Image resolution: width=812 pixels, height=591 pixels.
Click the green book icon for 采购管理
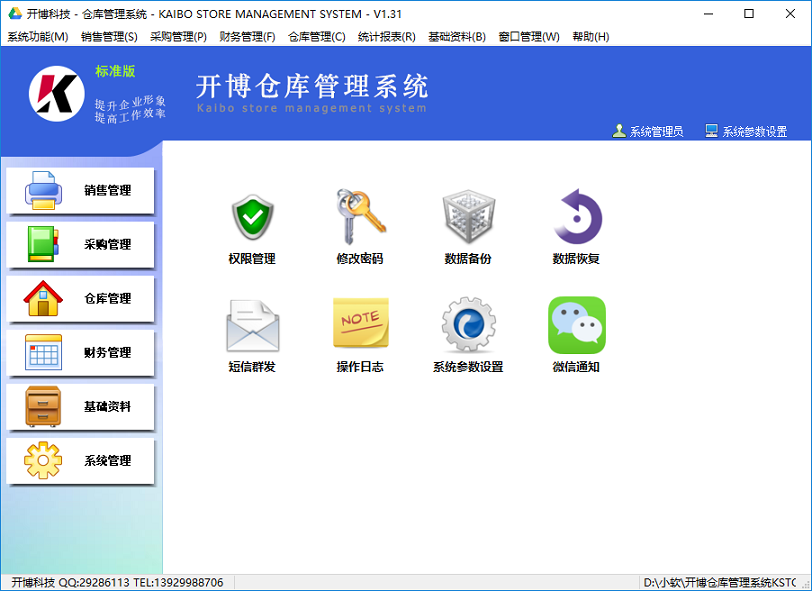tap(43, 244)
